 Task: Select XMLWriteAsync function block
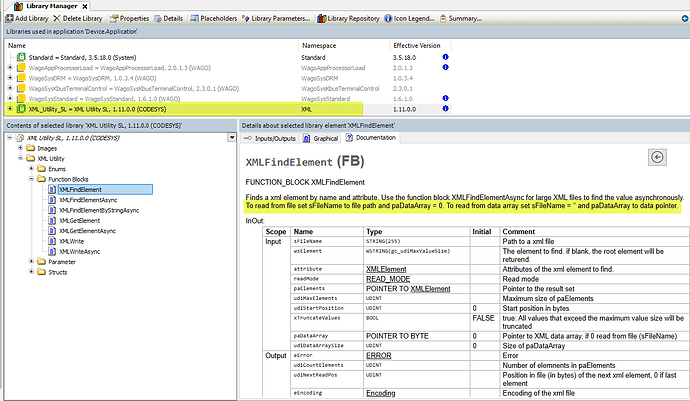[x=80, y=252]
